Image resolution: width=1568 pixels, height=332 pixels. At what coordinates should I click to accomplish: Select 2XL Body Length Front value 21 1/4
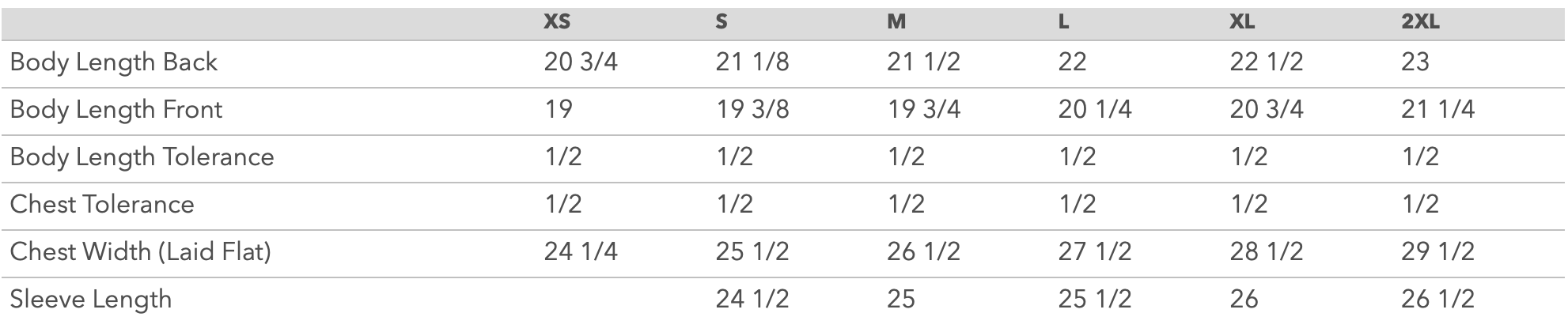[1437, 109]
